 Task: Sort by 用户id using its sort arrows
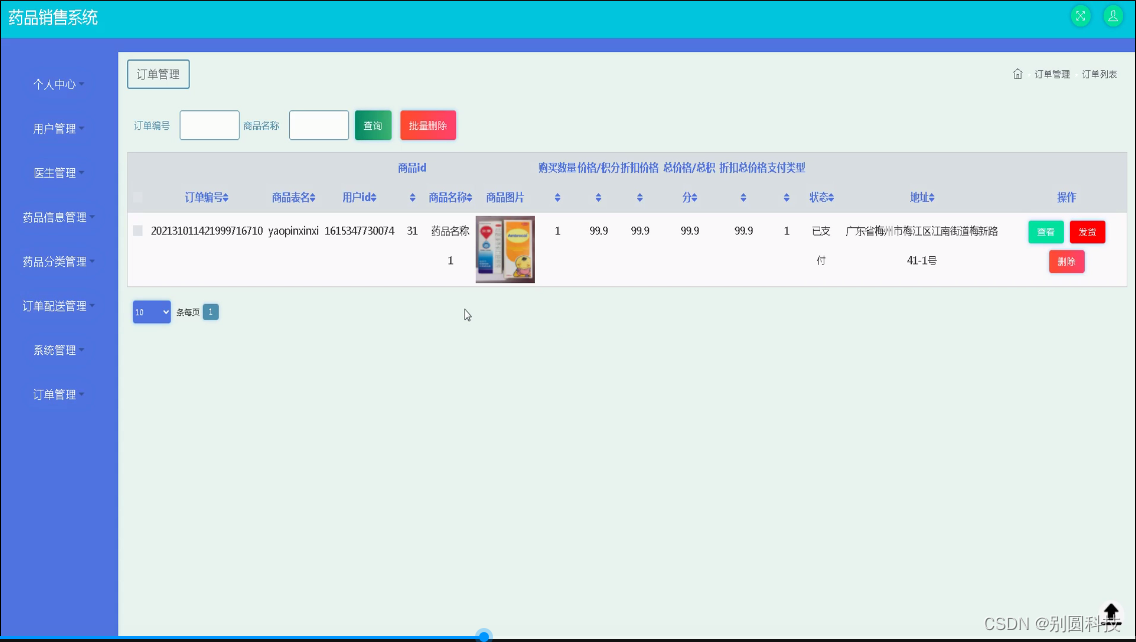click(372, 198)
